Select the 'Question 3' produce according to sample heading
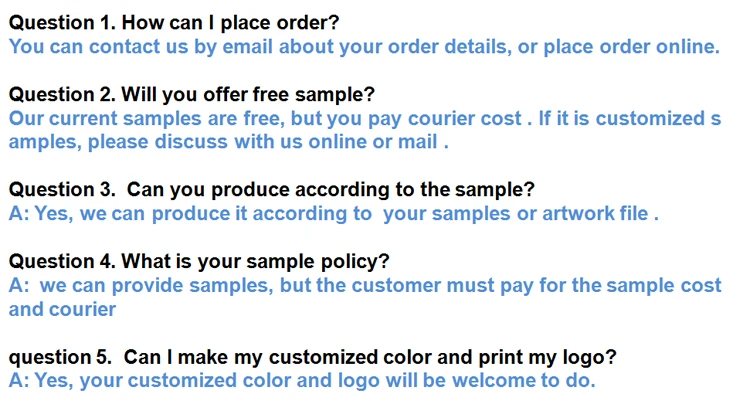 [271, 190]
